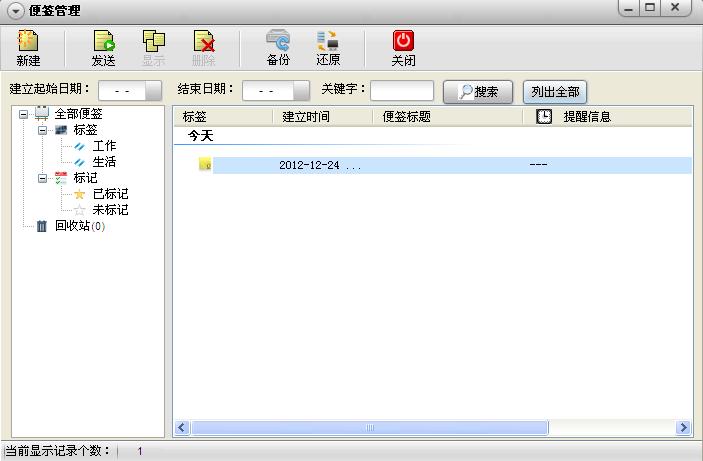Open the 结束日期 date dropdown
Image resolution: width=703 pixels, height=461 pixels.
click(x=301, y=91)
